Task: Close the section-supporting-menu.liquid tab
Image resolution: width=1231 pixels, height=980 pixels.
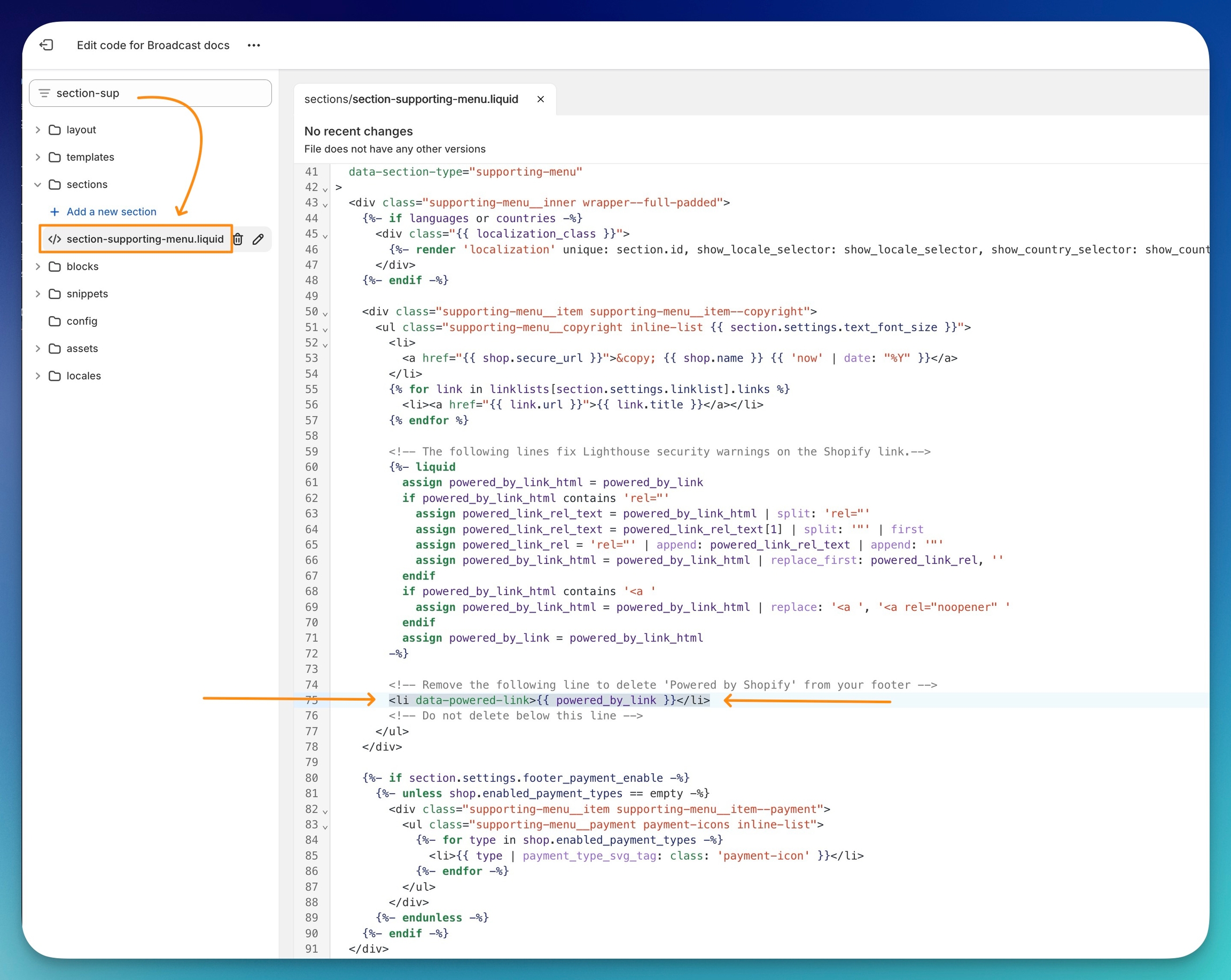Action: [x=540, y=99]
